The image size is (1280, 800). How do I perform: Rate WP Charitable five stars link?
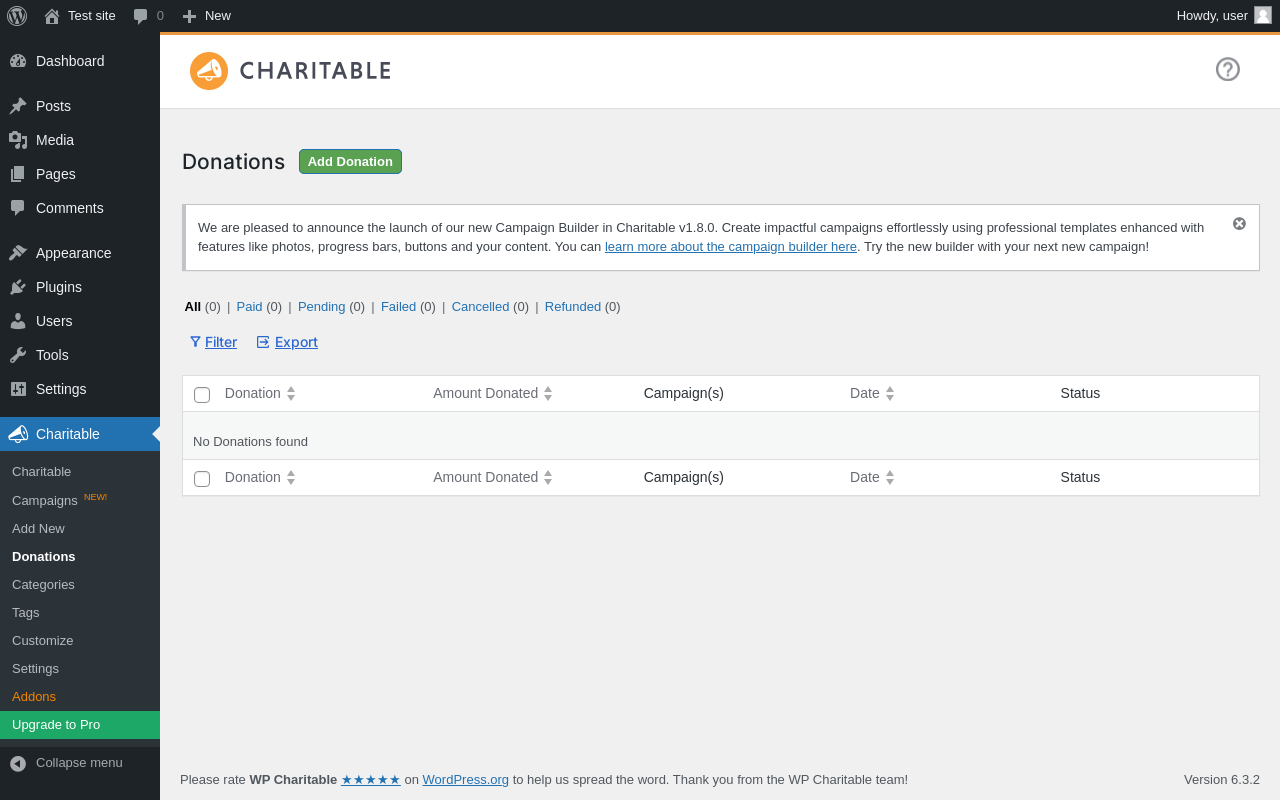pyautogui.click(x=371, y=779)
